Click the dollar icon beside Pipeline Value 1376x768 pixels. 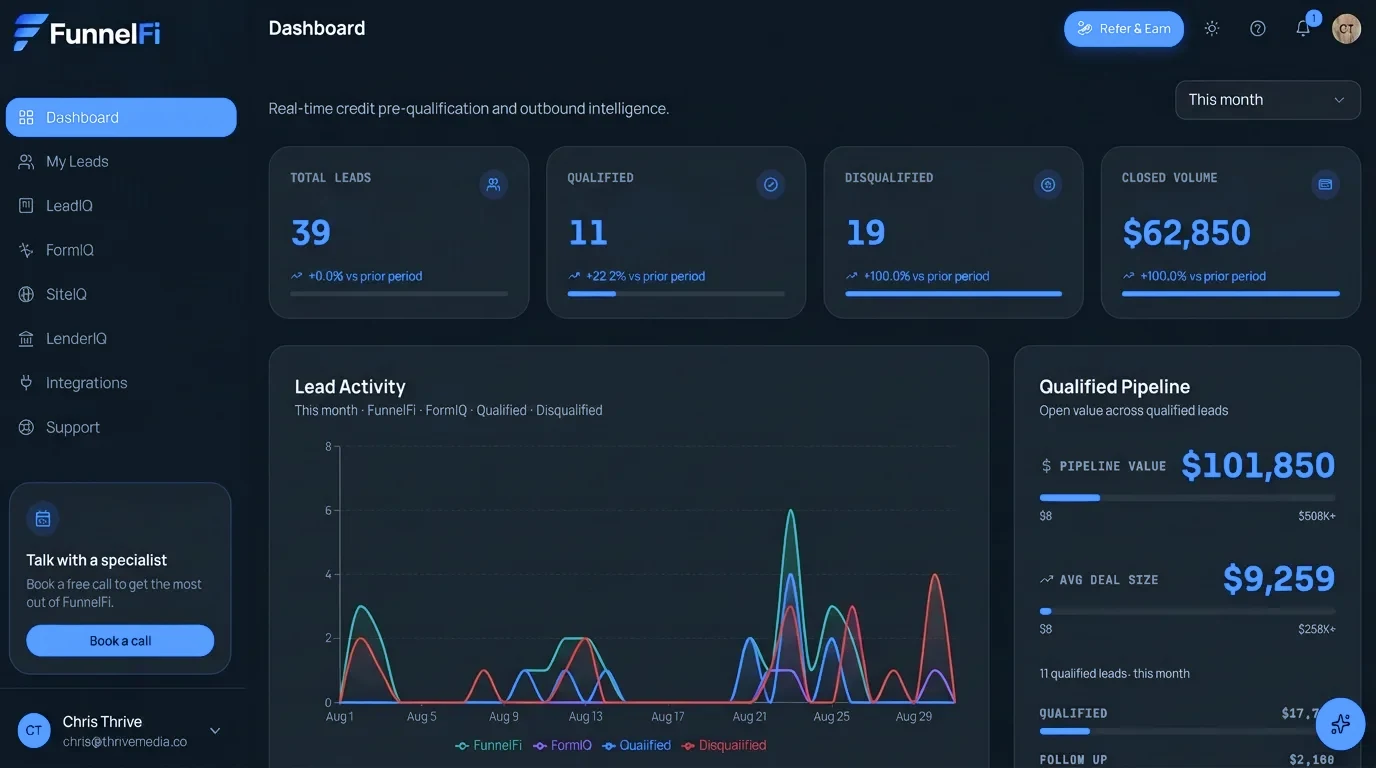click(1046, 466)
